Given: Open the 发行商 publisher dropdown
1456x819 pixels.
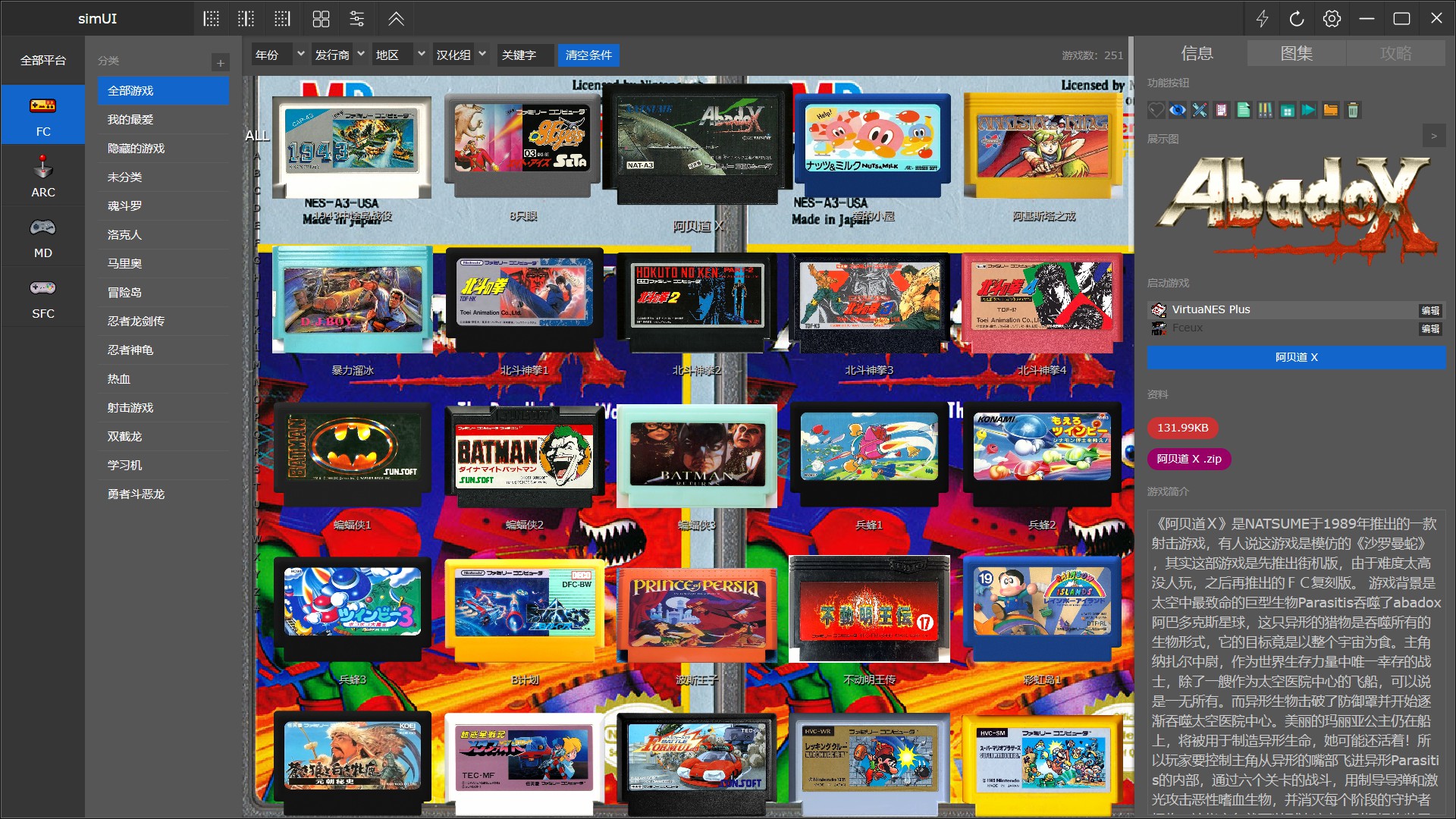Looking at the screenshot, I should [340, 55].
